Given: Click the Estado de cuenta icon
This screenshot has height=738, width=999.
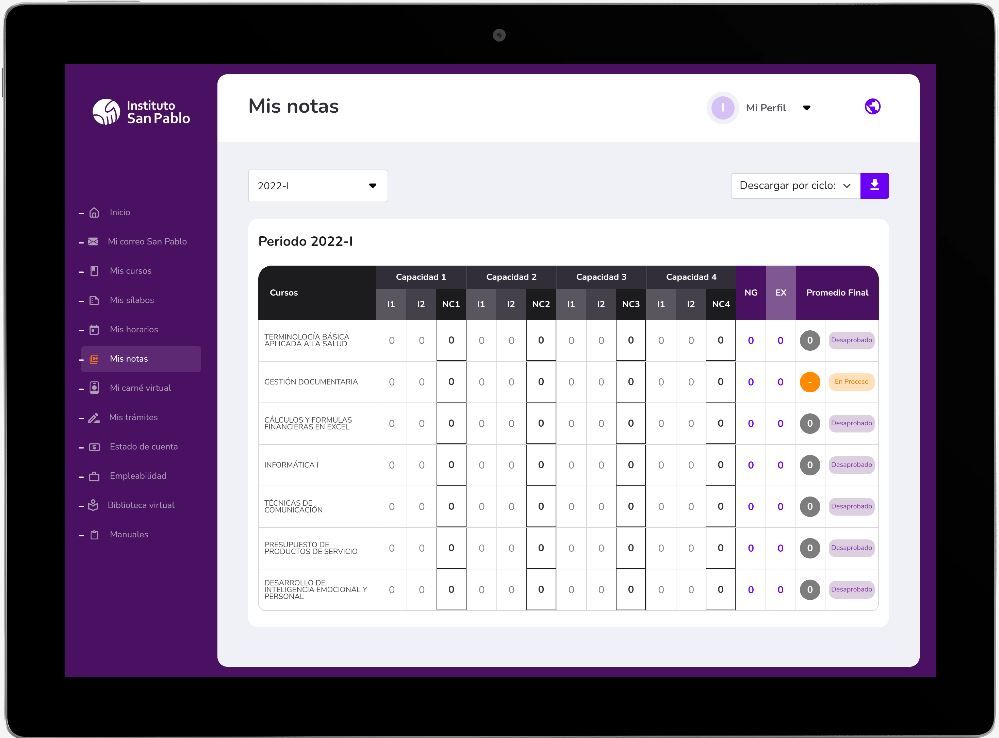Looking at the screenshot, I should pyautogui.click(x=94, y=447).
